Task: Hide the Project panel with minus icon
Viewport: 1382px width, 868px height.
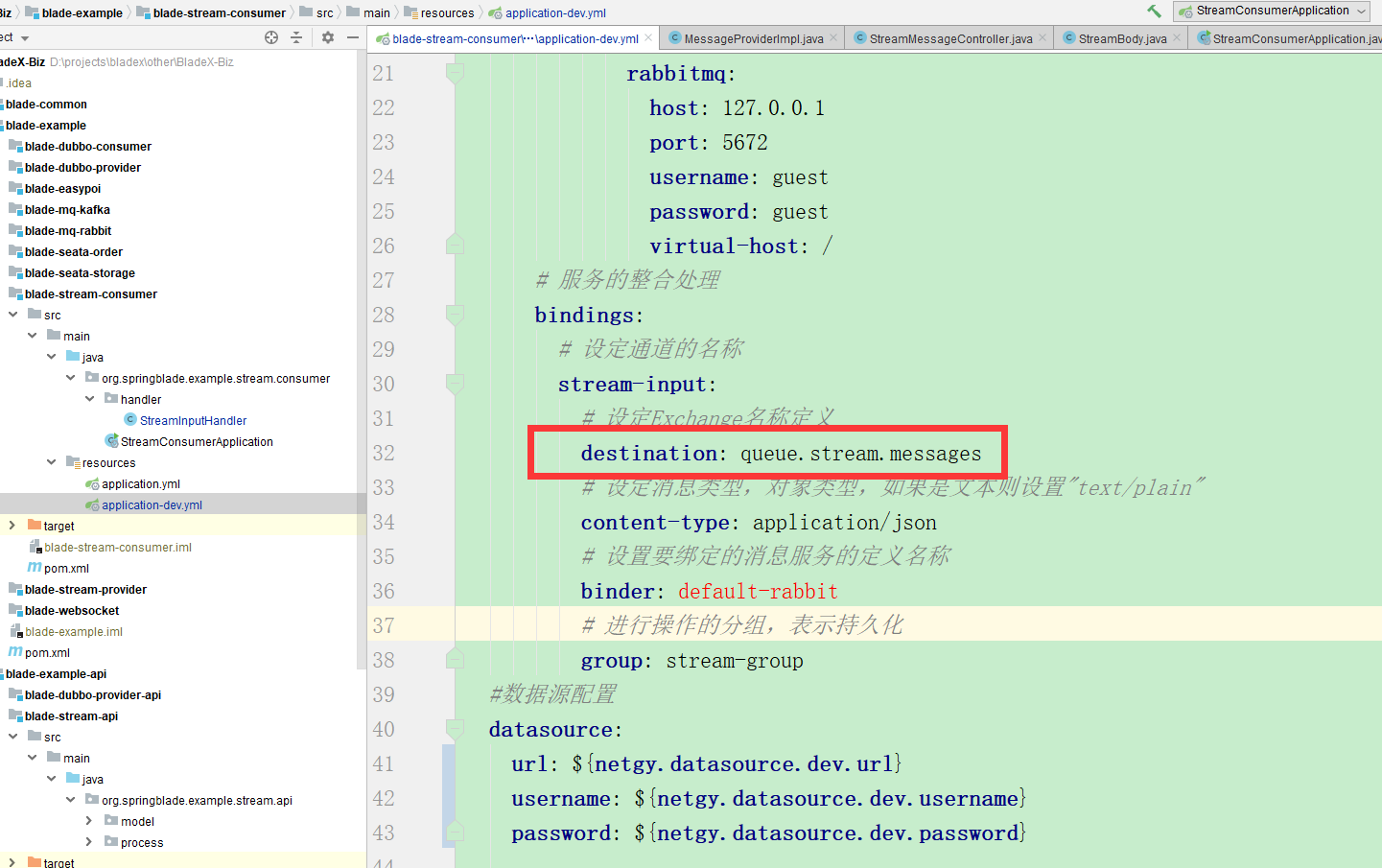Action: pos(353,37)
